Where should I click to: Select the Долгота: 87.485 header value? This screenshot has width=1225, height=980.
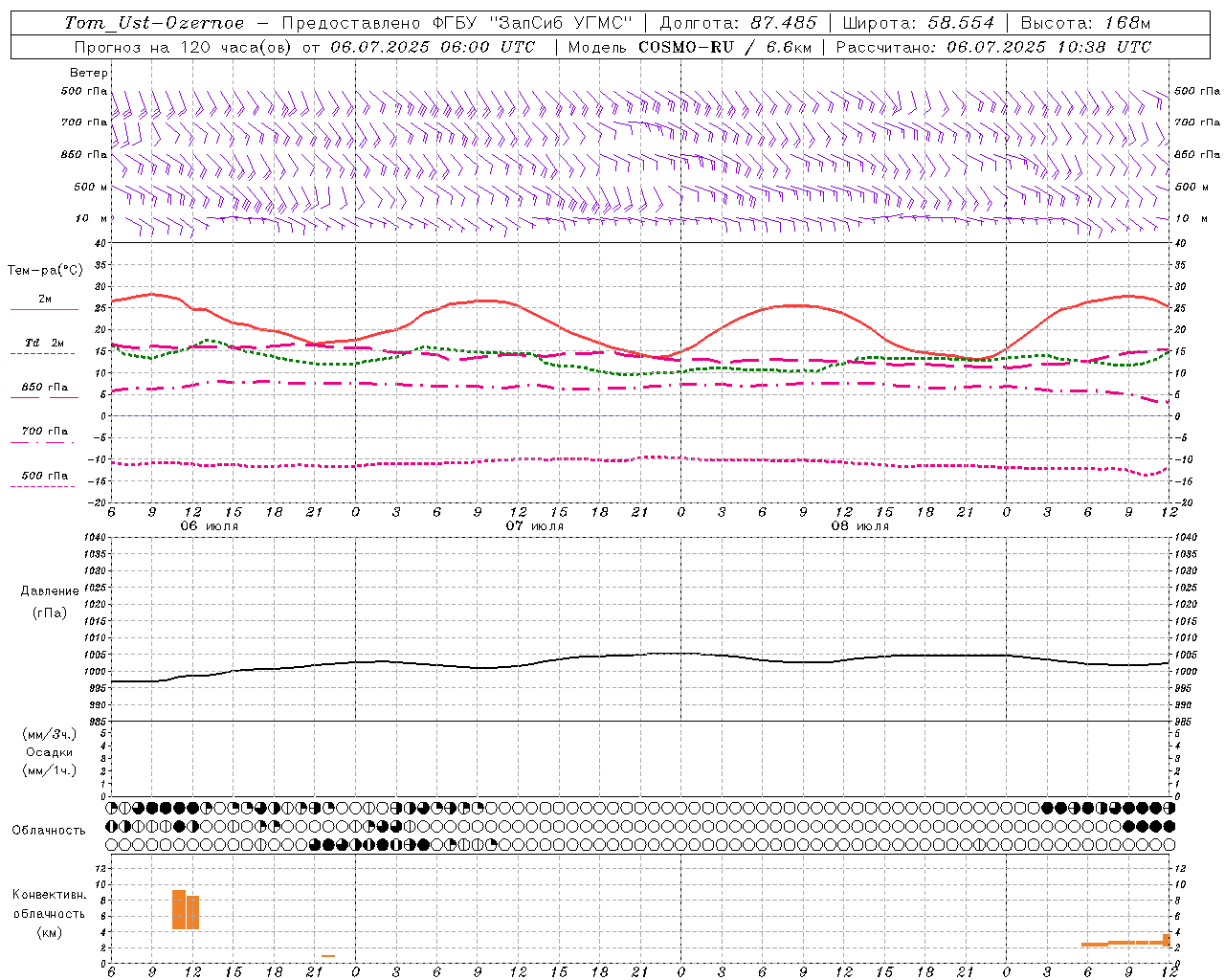click(739, 23)
